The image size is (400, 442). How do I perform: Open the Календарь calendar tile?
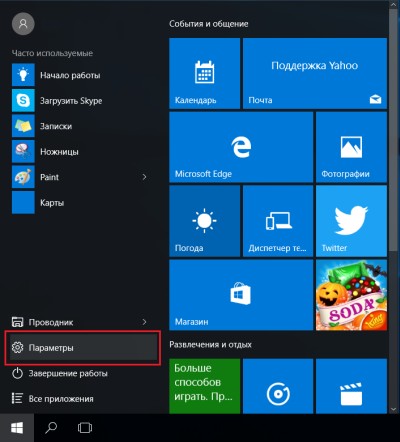click(204, 73)
